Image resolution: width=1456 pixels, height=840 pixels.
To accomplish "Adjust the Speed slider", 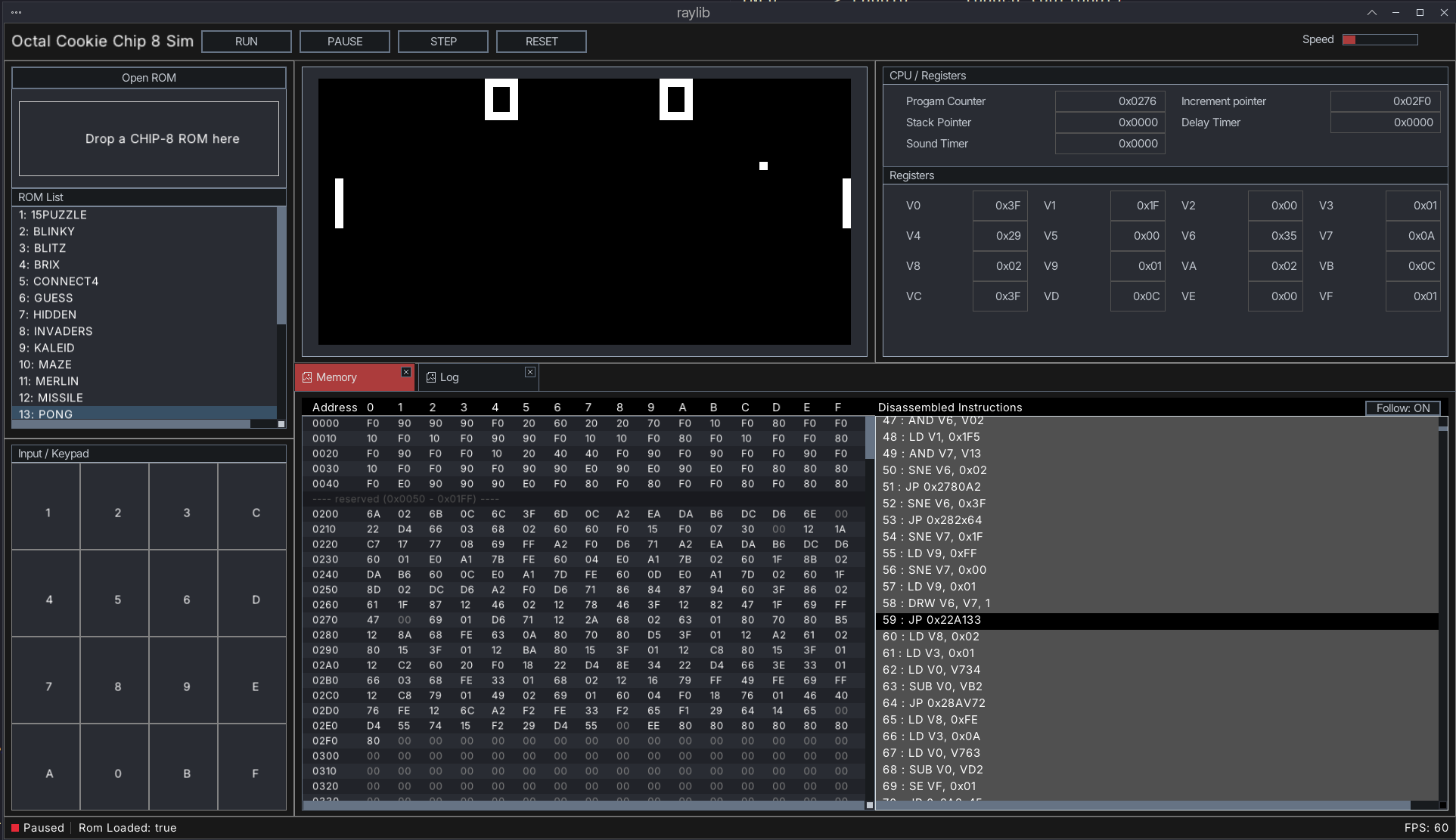I will [1380, 40].
